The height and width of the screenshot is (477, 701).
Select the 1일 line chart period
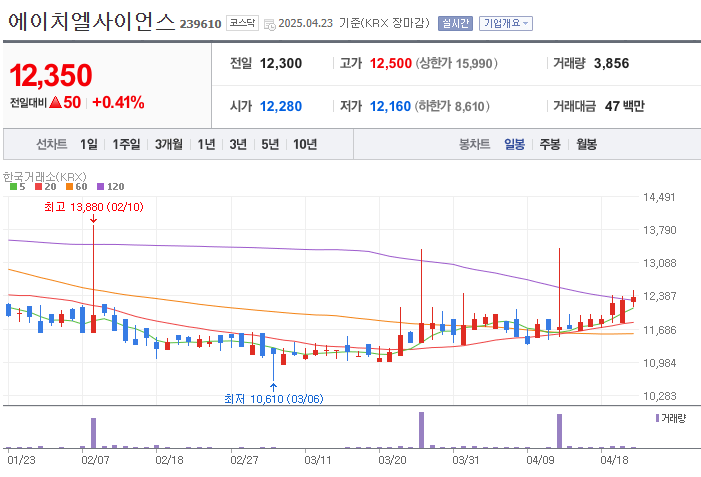[x=89, y=144]
